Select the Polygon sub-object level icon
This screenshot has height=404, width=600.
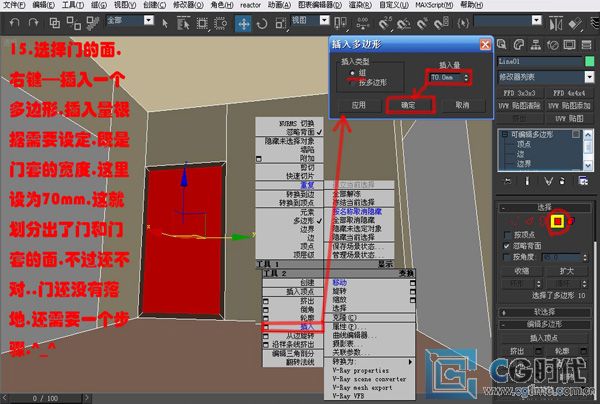click(x=557, y=221)
